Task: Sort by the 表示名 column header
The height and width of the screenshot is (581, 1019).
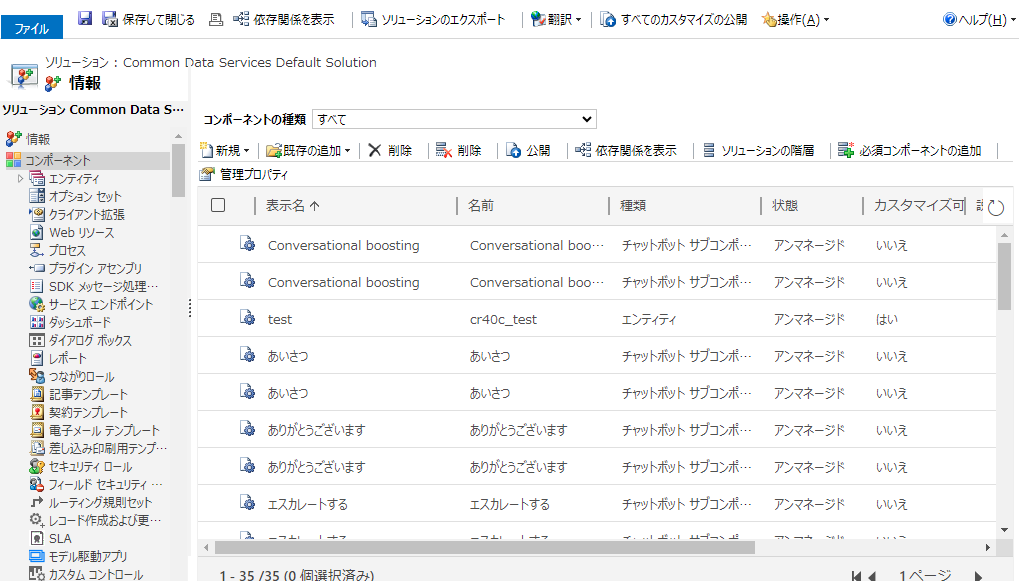Action: (292, 205)
